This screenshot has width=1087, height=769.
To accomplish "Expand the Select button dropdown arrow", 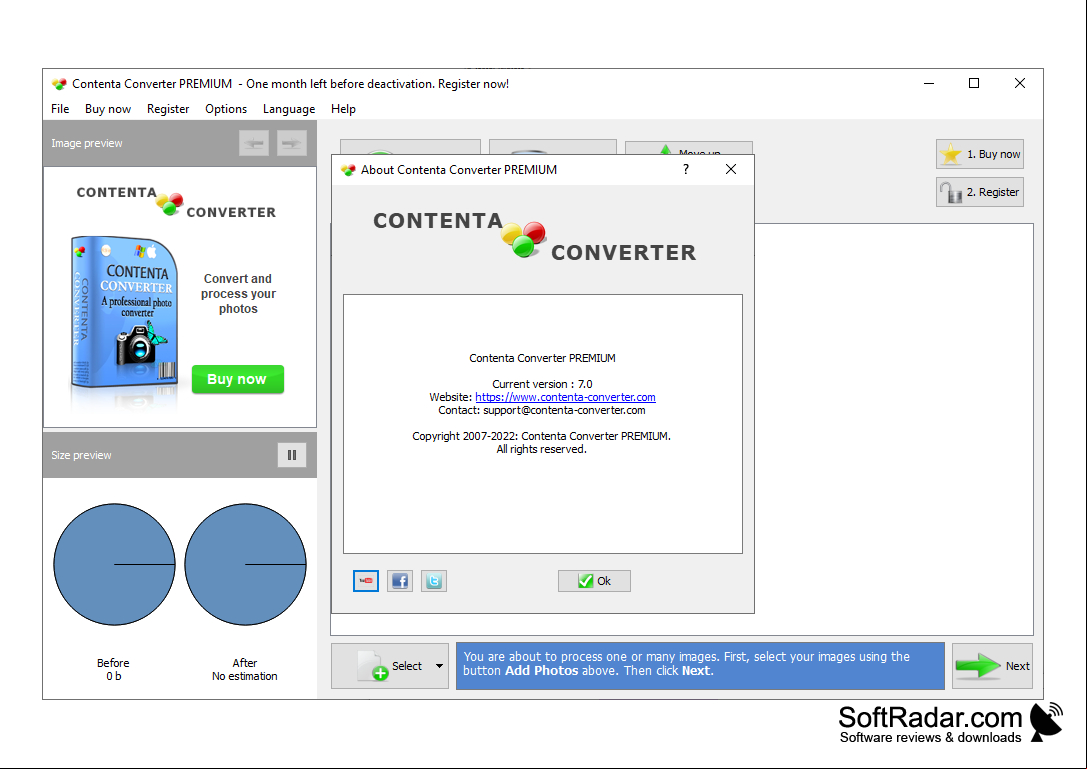I will coord(440,666).
